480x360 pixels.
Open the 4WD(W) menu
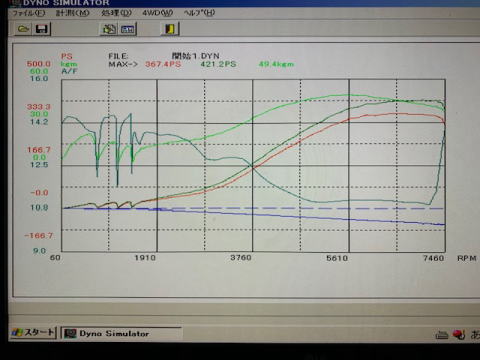[x=158, y=13]
